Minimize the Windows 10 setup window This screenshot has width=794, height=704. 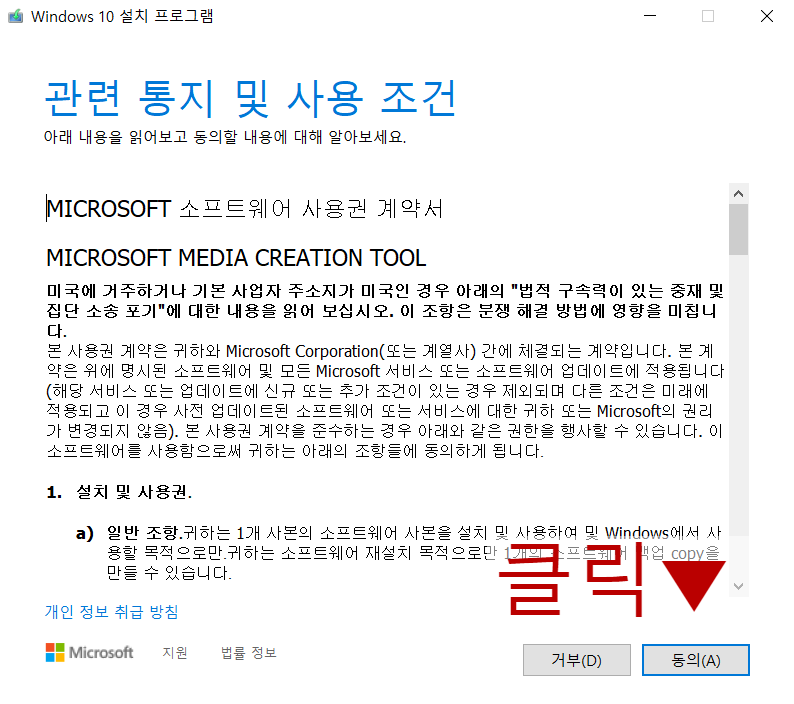coord(650,16)
